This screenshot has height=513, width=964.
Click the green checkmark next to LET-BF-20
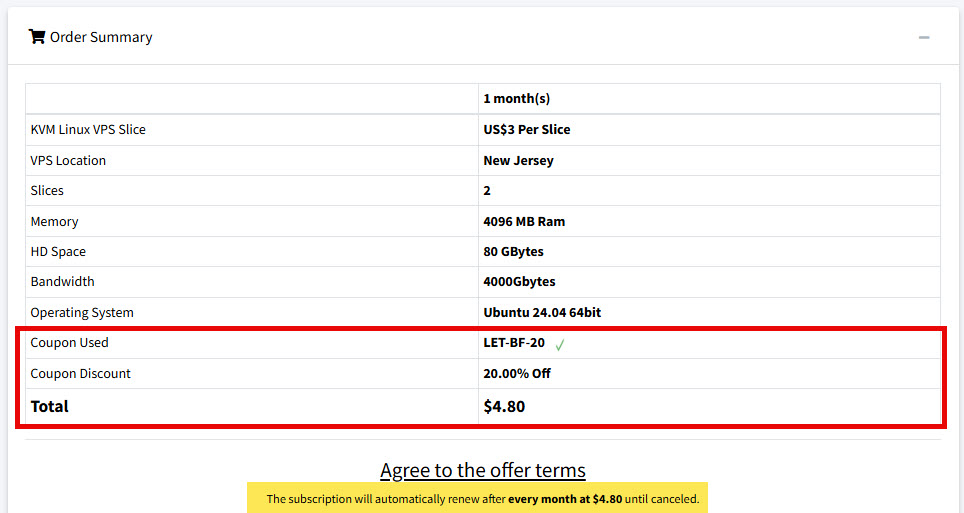[x=560, y=344]
